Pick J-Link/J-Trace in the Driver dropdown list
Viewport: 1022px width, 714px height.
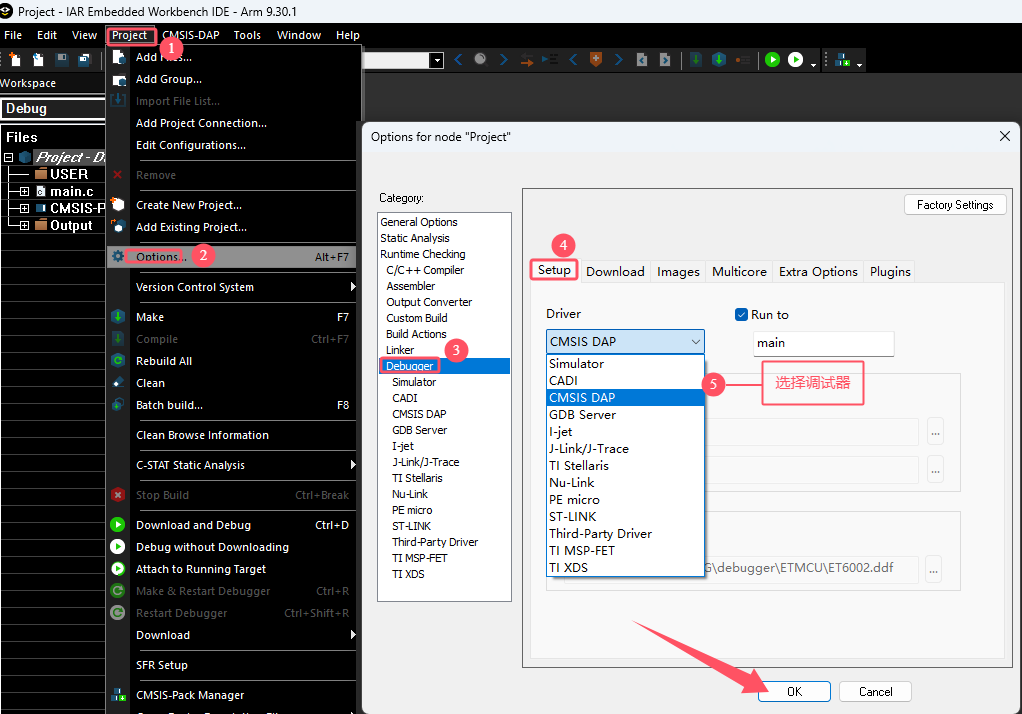[625, 449]
